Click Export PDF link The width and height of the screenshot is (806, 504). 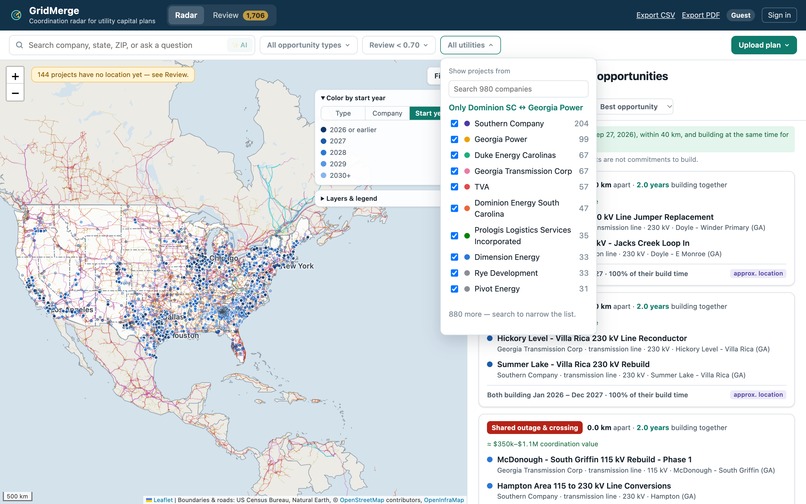(x=701, y=15)
